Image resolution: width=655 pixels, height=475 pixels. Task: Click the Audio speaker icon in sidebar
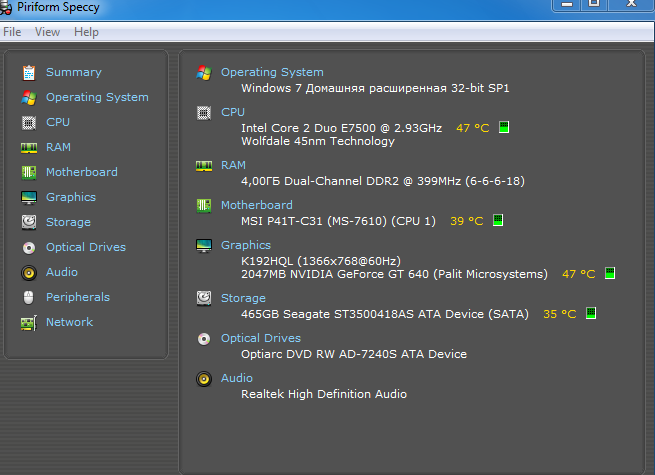[29, 273]
